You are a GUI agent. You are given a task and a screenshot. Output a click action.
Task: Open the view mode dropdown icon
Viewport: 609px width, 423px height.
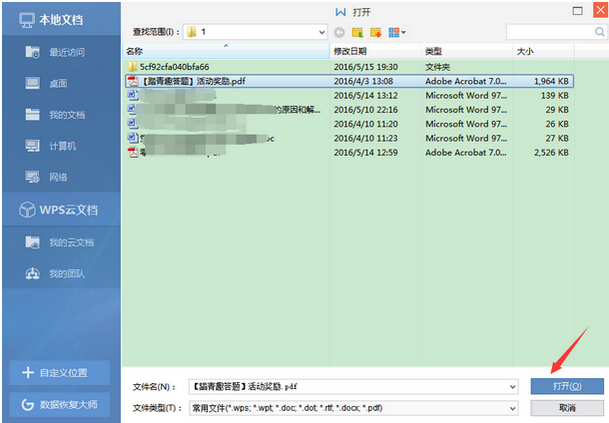[397, 32]
